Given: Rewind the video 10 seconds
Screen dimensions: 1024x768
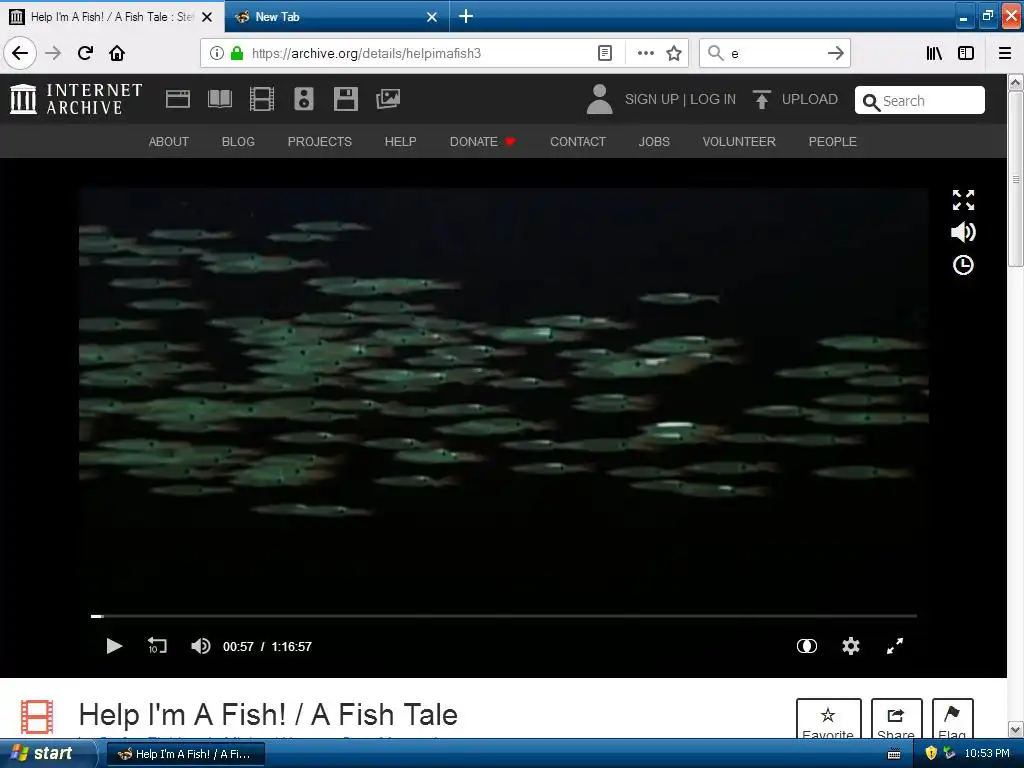Looking at the screenshot, I should tap(157, 646).
